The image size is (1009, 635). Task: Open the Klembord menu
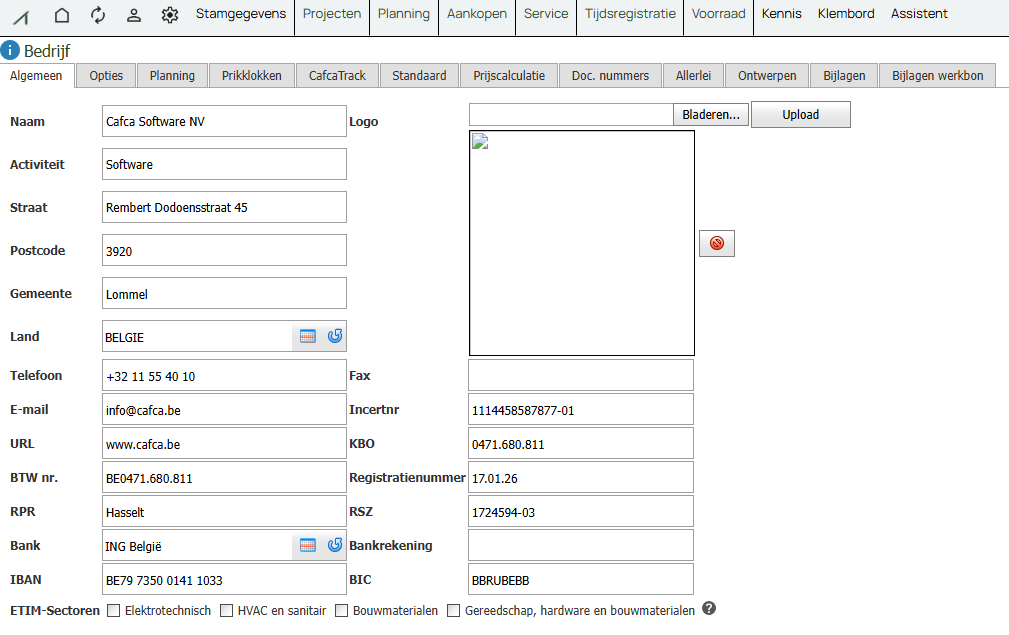point(846,14)
